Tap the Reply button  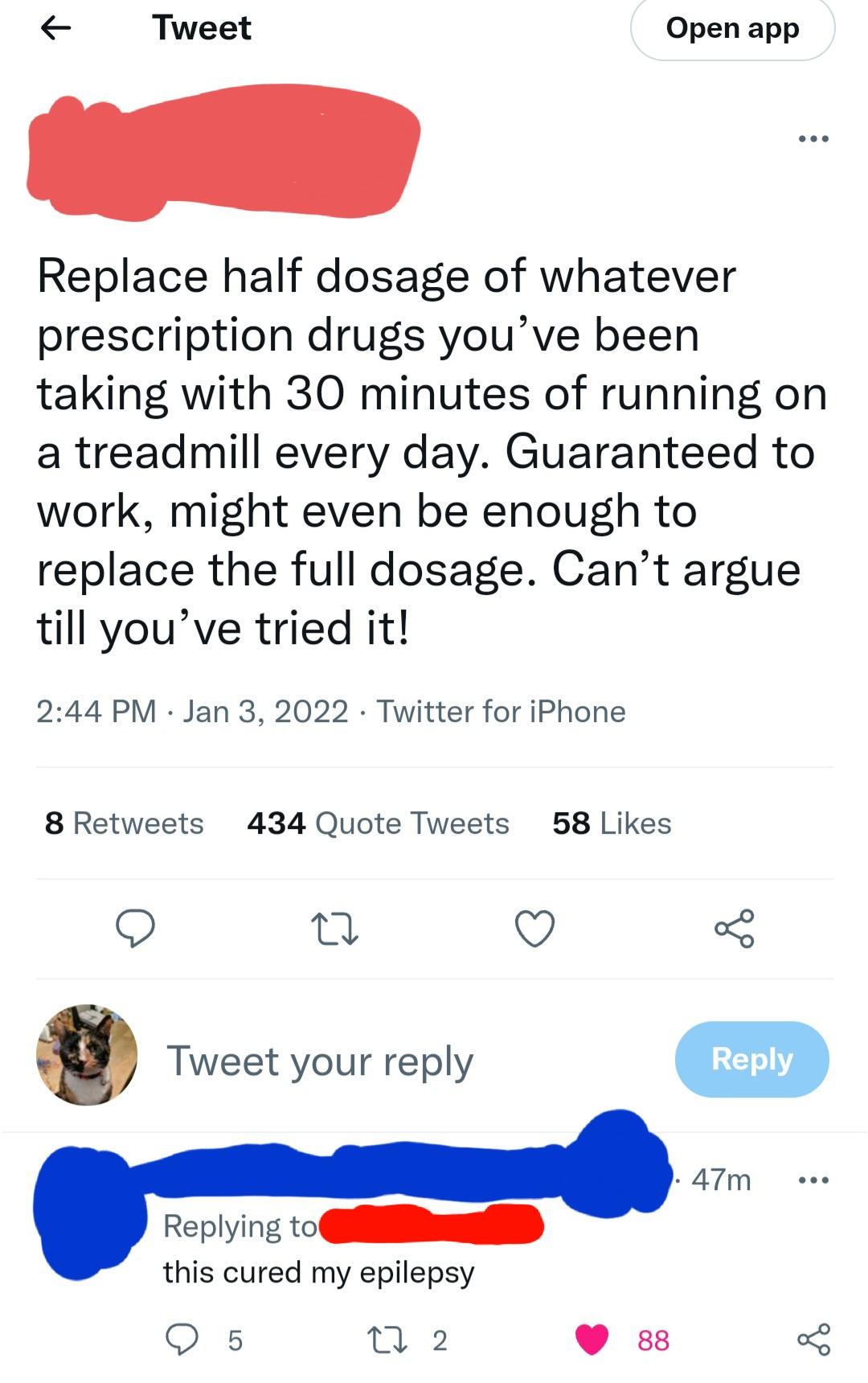pos(751,1060)
